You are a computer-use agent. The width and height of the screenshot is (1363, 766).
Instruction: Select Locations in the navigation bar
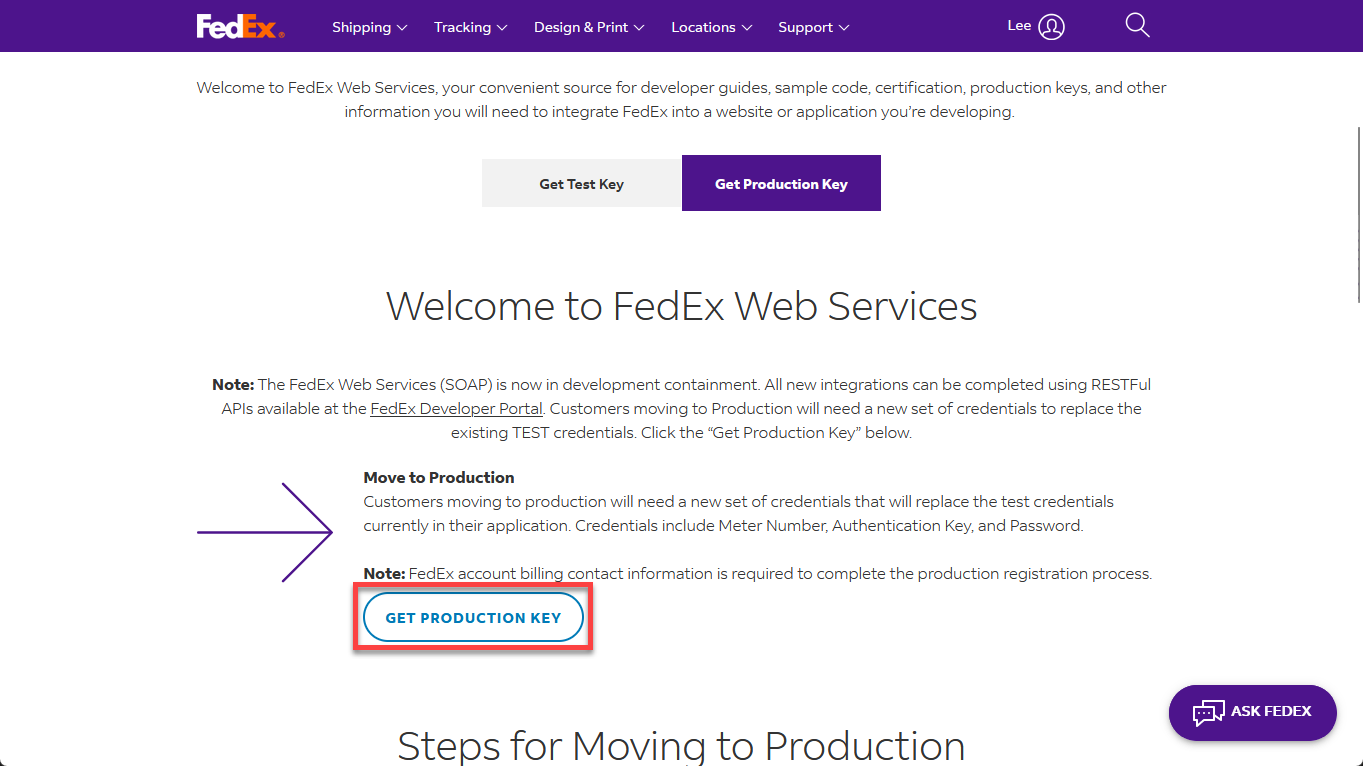coord(702,27)
